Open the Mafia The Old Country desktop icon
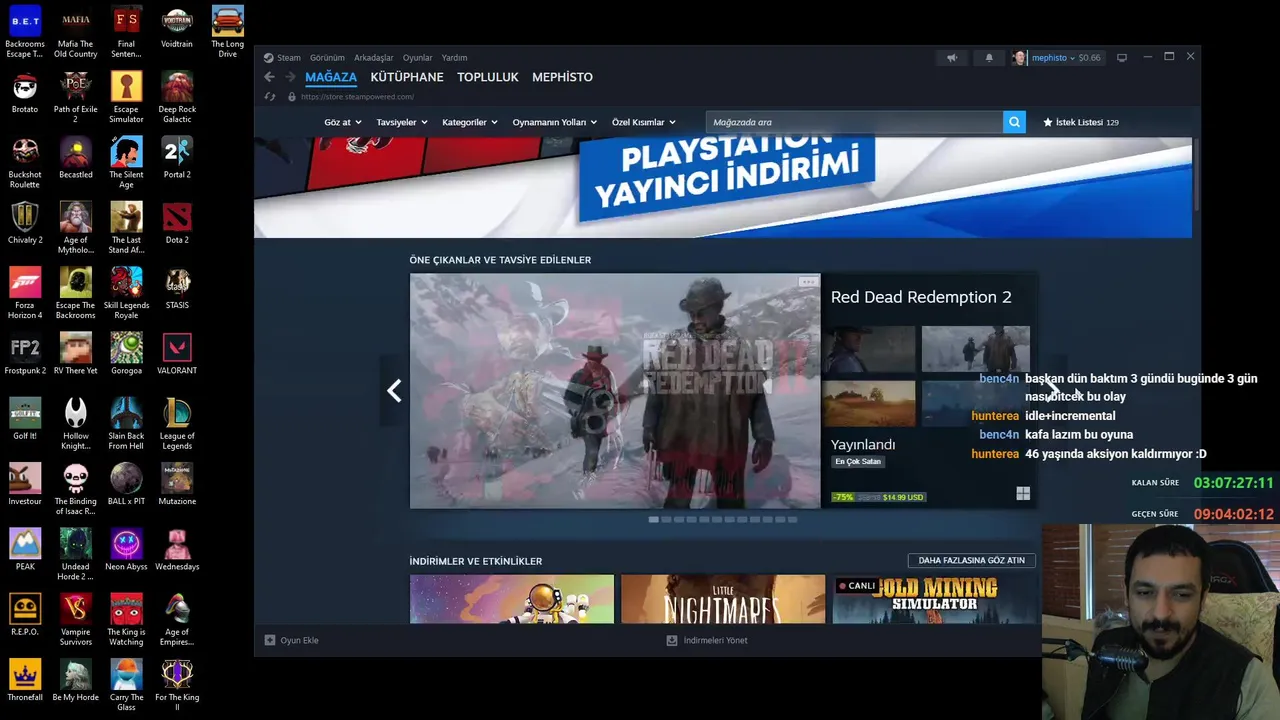Viewport: 1280px width, 720px height. point(75,30)
